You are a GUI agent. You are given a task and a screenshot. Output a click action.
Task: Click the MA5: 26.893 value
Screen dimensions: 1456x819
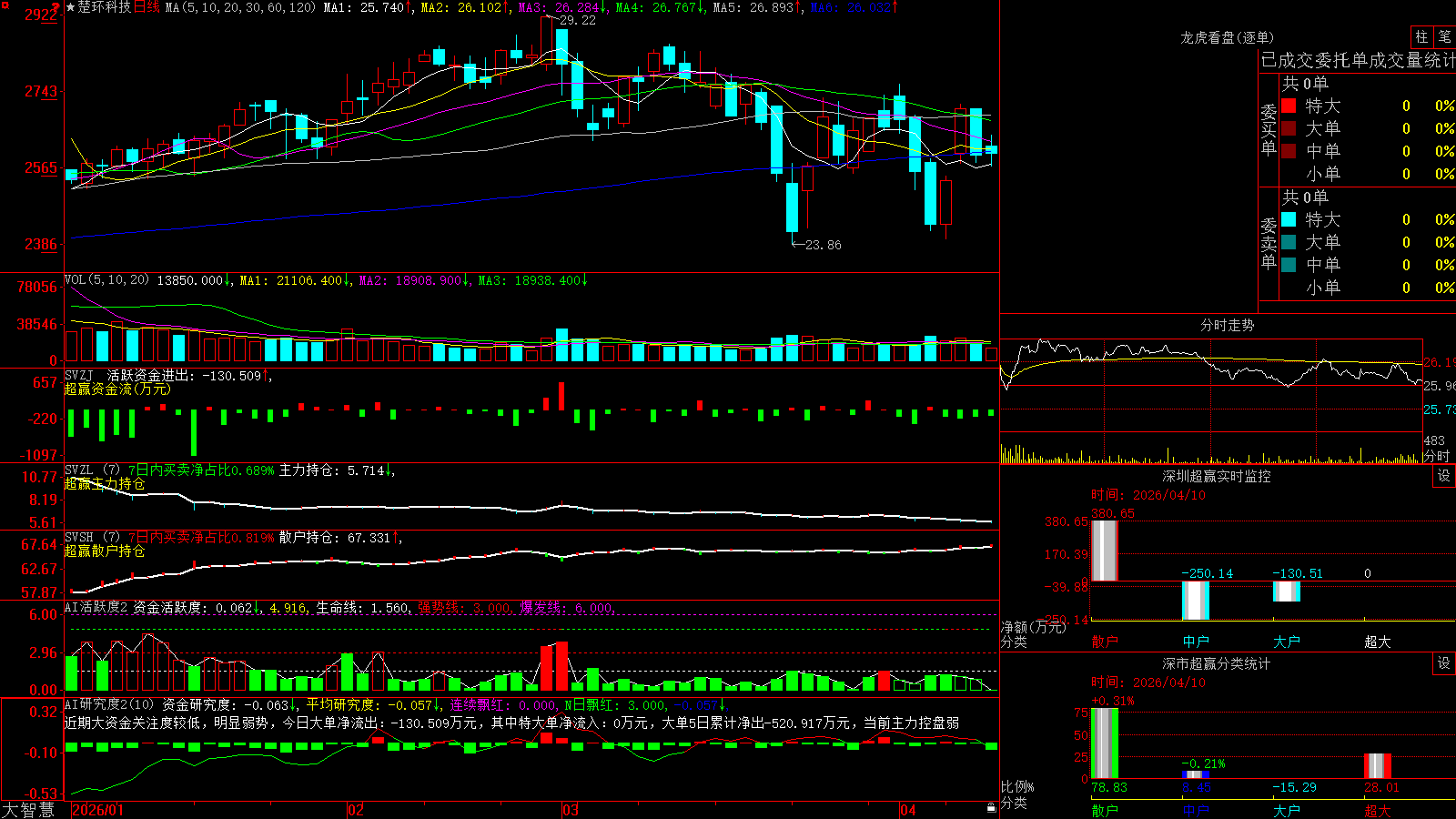pyautogui.click(x=756, y=7)
